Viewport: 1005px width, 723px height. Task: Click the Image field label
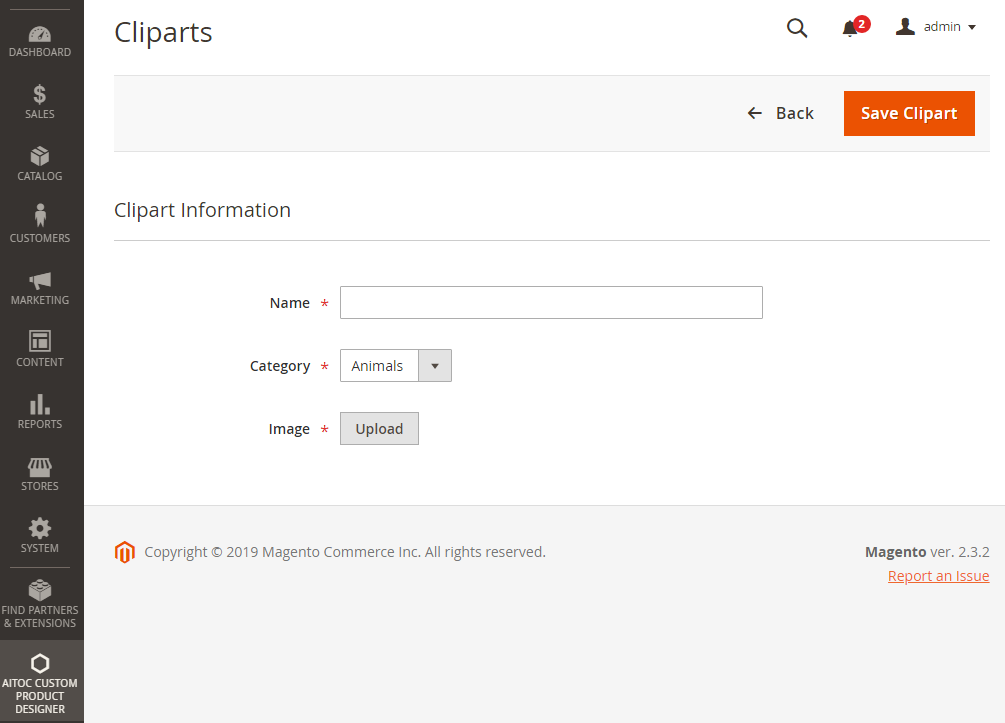click(289, 429)
